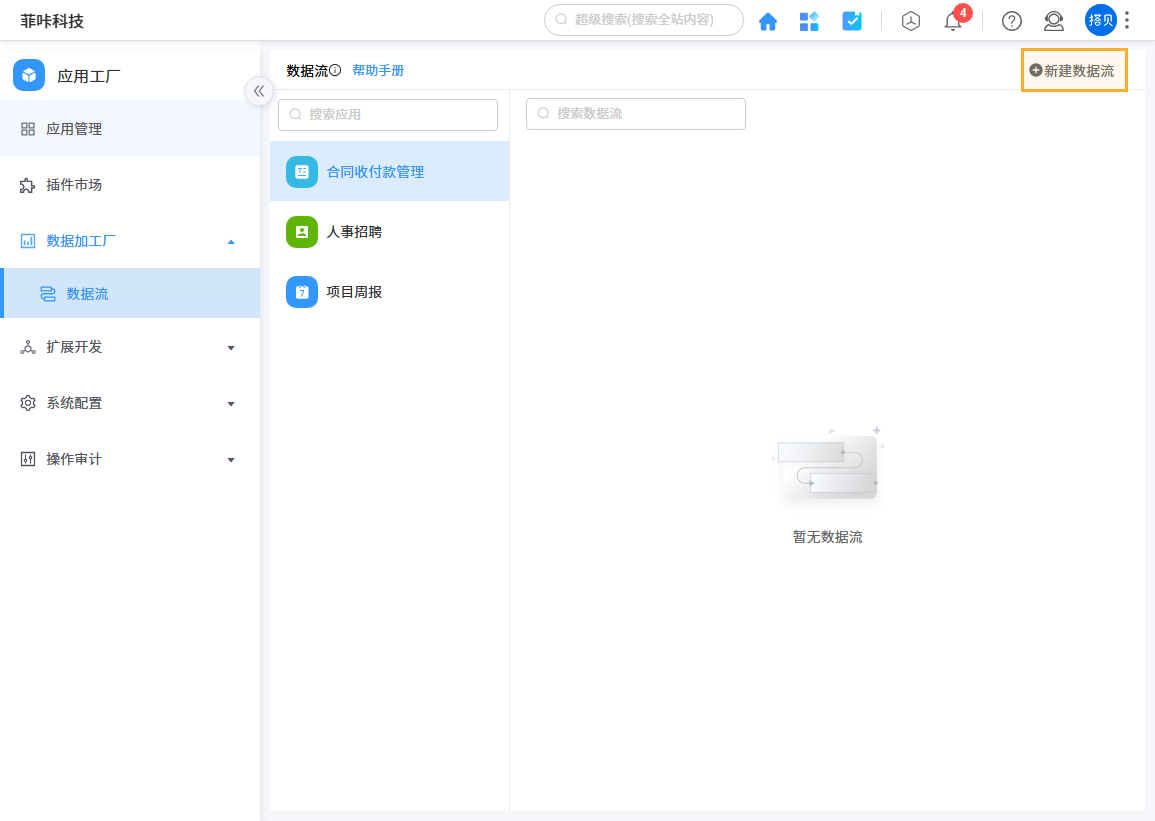Click the help question-mark icon

[x=1011, y=21]
